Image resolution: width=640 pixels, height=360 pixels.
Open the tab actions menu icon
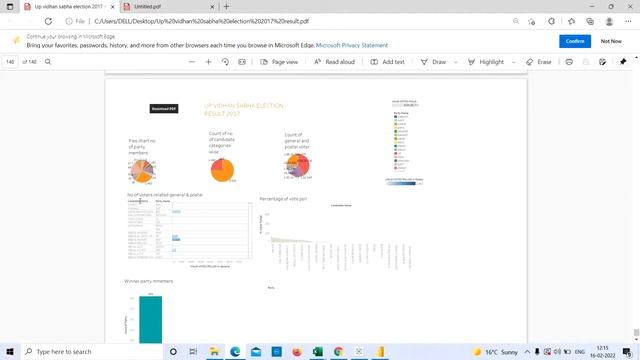point(10,7)
